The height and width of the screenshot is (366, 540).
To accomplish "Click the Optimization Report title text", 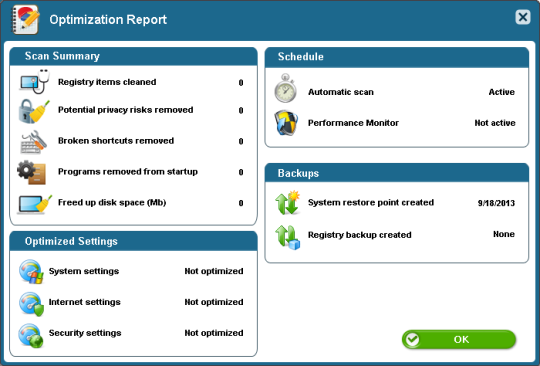I will [108, 20].
